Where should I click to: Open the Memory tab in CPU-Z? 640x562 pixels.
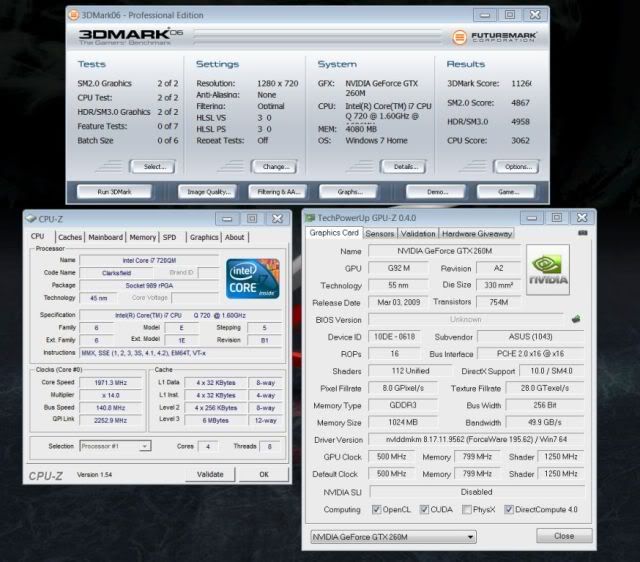(x=142, y=237)
